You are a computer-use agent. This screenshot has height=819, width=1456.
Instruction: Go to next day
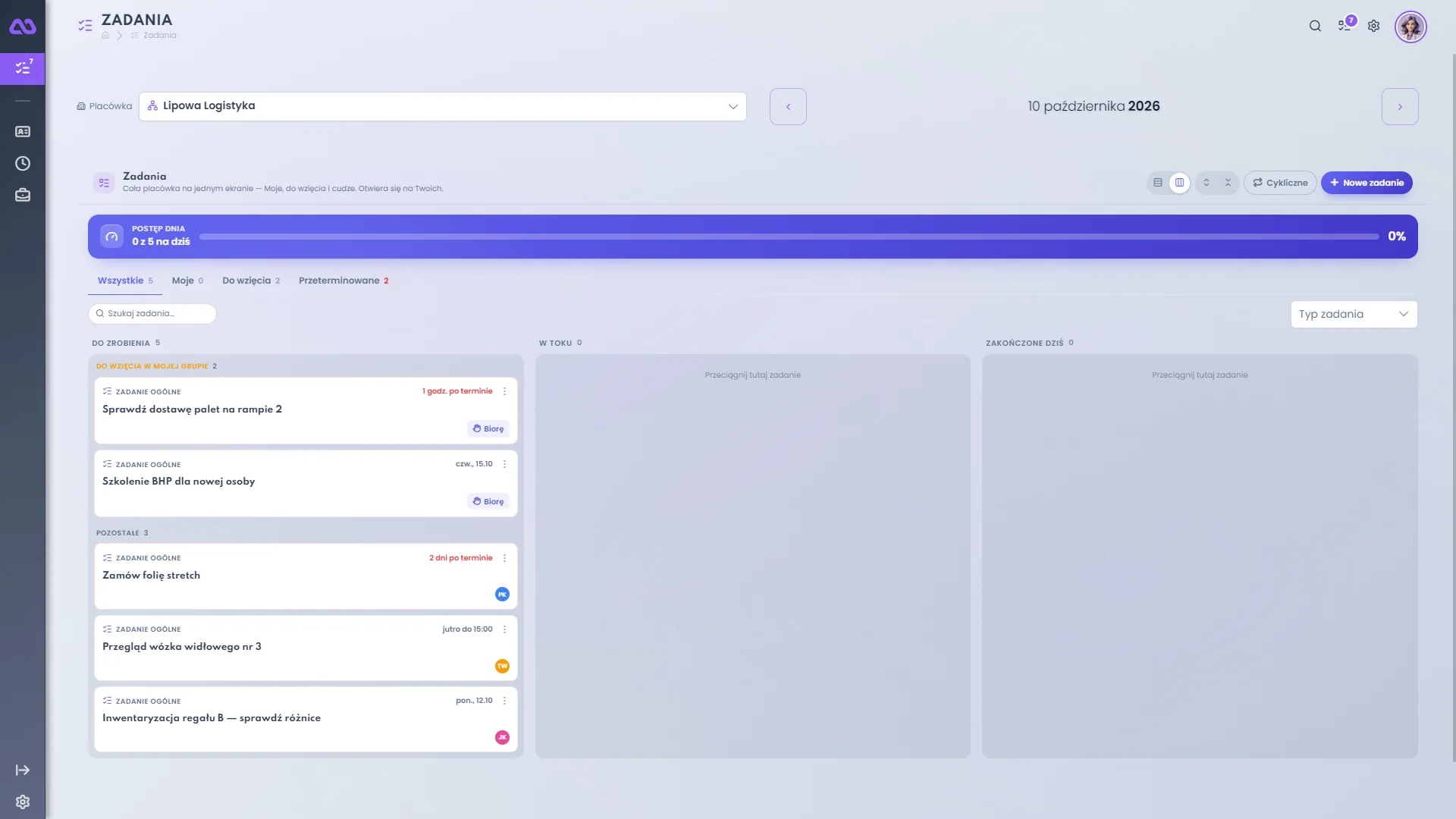click(x=1400, y=107)
